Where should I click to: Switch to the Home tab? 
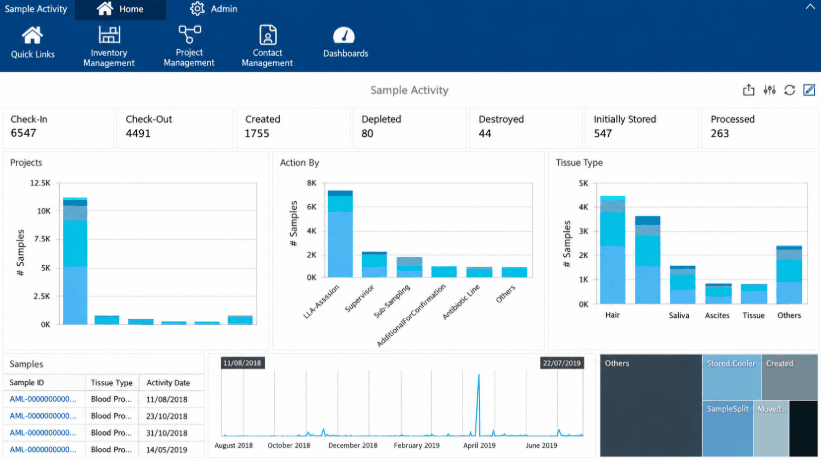[120, 9]
